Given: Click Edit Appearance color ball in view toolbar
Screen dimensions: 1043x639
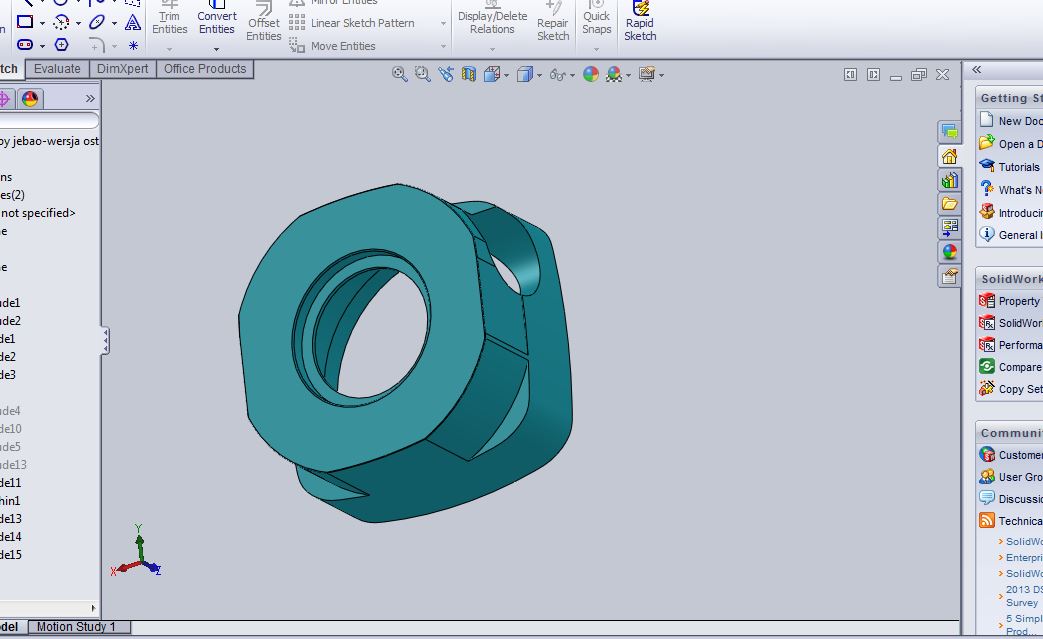Looking at the screenshot, I should tap(591, 74).
